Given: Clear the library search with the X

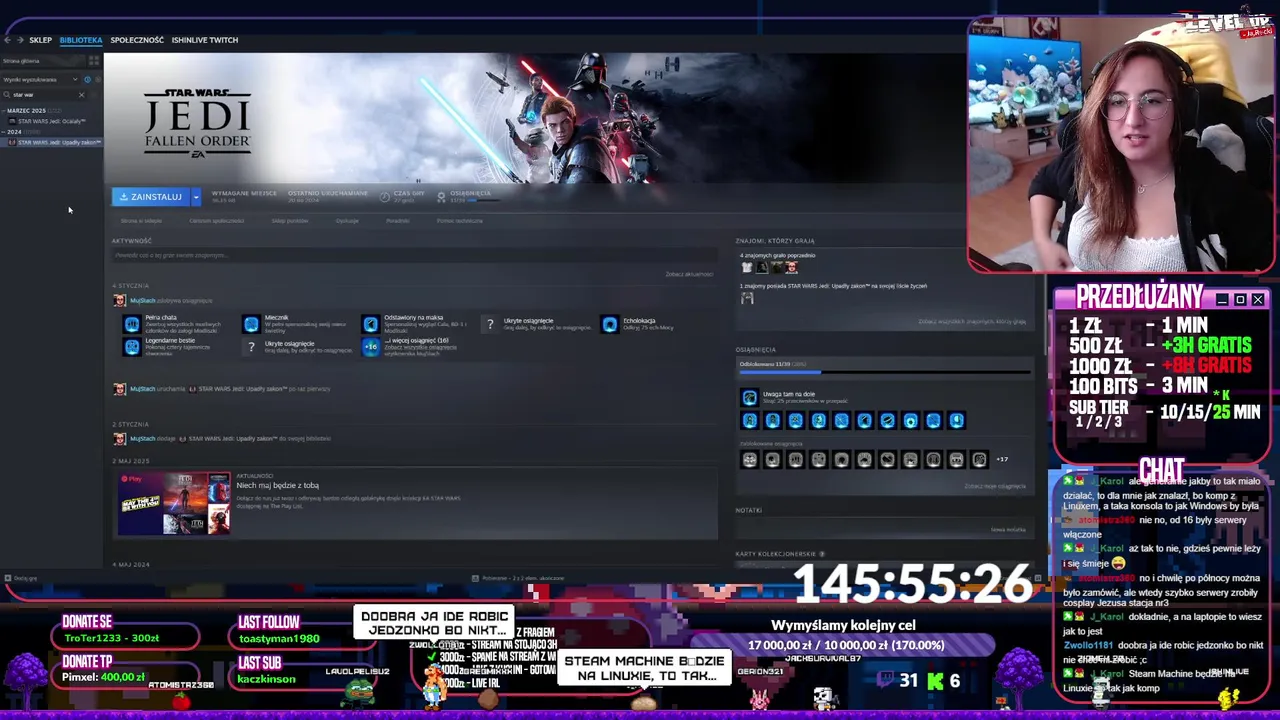Looking at the screenshot, I should pos(82,95).
